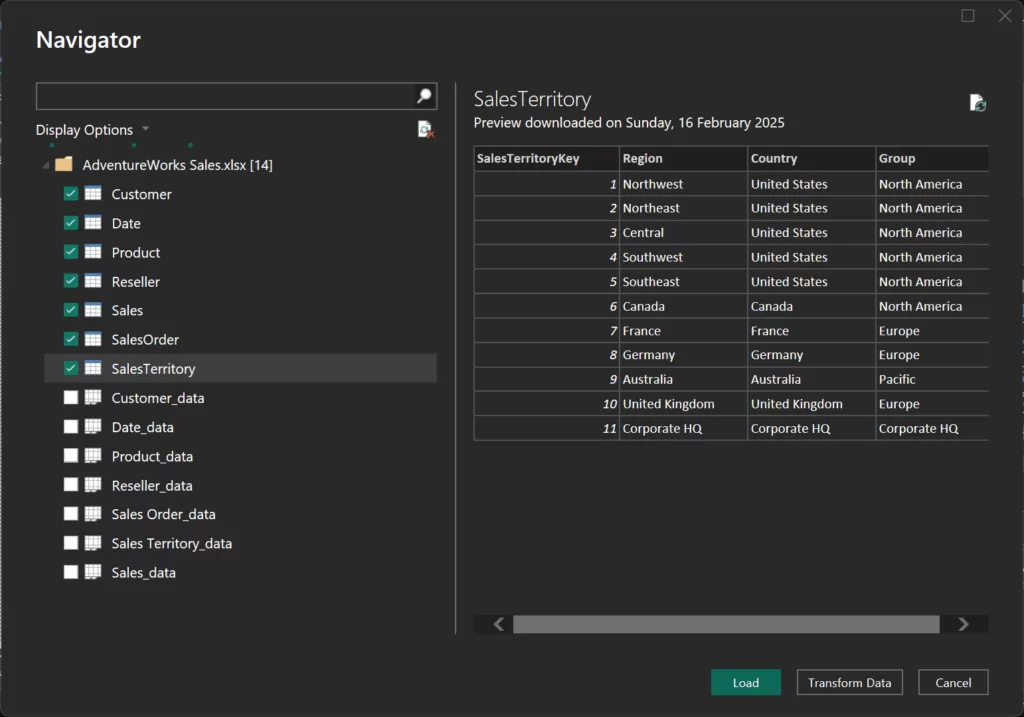This screenshot has height=717, width=1024.
Task: Click the SalesTerritoryKey column header
Action: [547, 159]
